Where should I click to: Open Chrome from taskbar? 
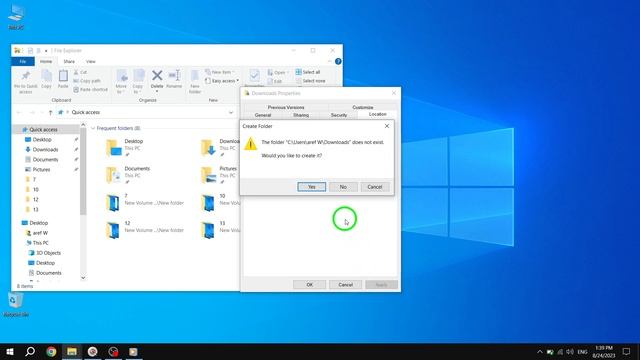[x=51, y=351]
